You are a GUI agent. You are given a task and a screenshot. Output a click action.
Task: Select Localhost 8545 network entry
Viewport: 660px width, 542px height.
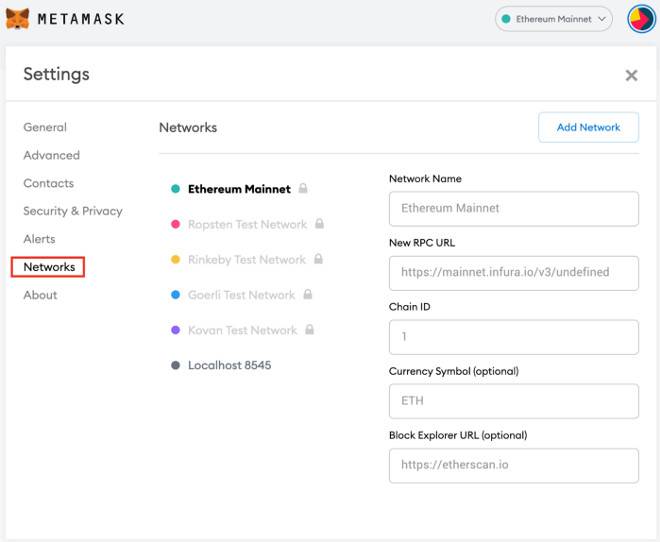click(x=229, y=365)
